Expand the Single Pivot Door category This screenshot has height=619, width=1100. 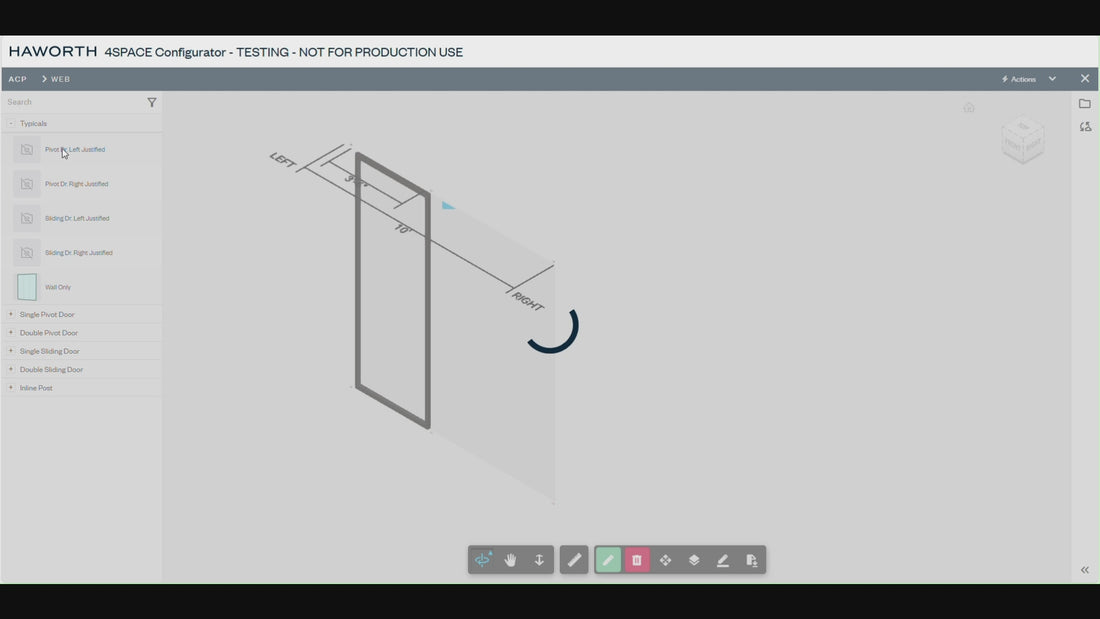(11, 314)
